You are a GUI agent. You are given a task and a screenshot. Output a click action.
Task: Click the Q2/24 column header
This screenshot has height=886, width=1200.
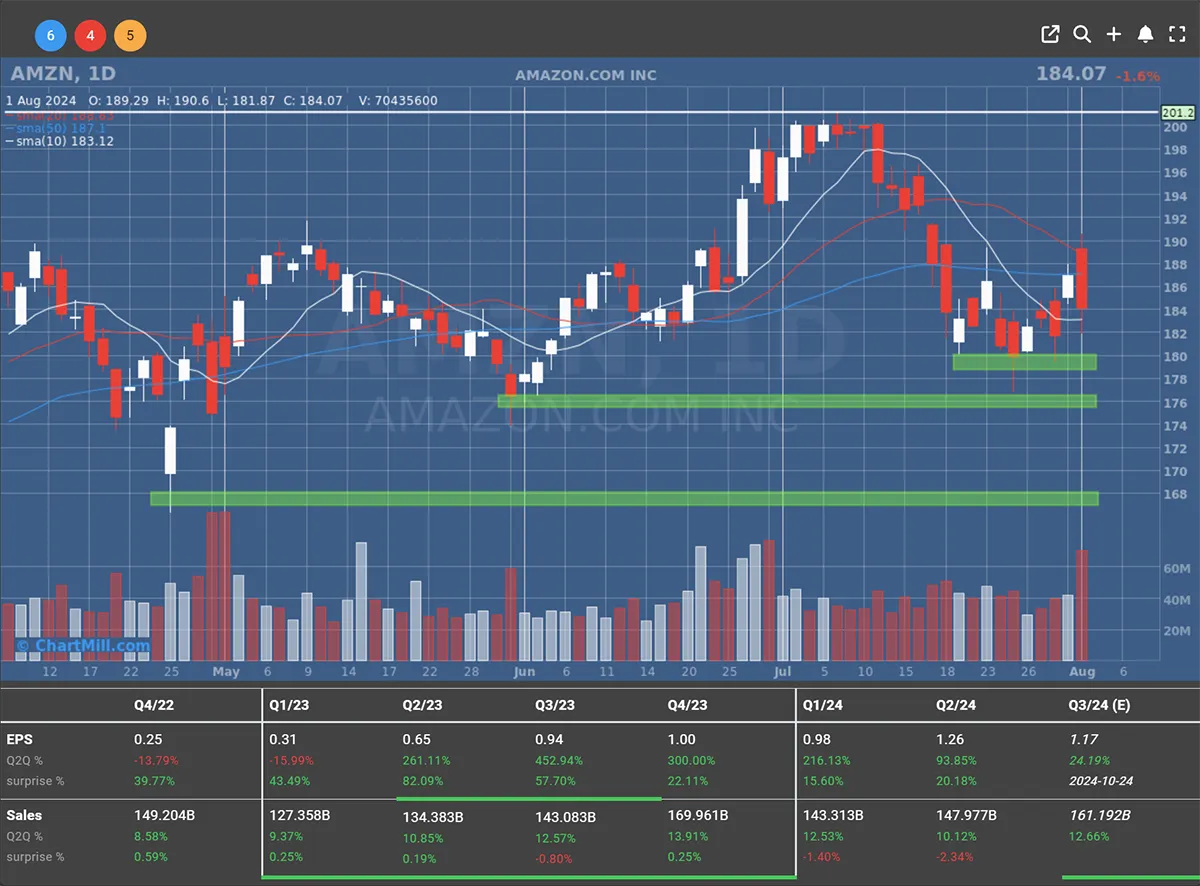pos(956,705)
